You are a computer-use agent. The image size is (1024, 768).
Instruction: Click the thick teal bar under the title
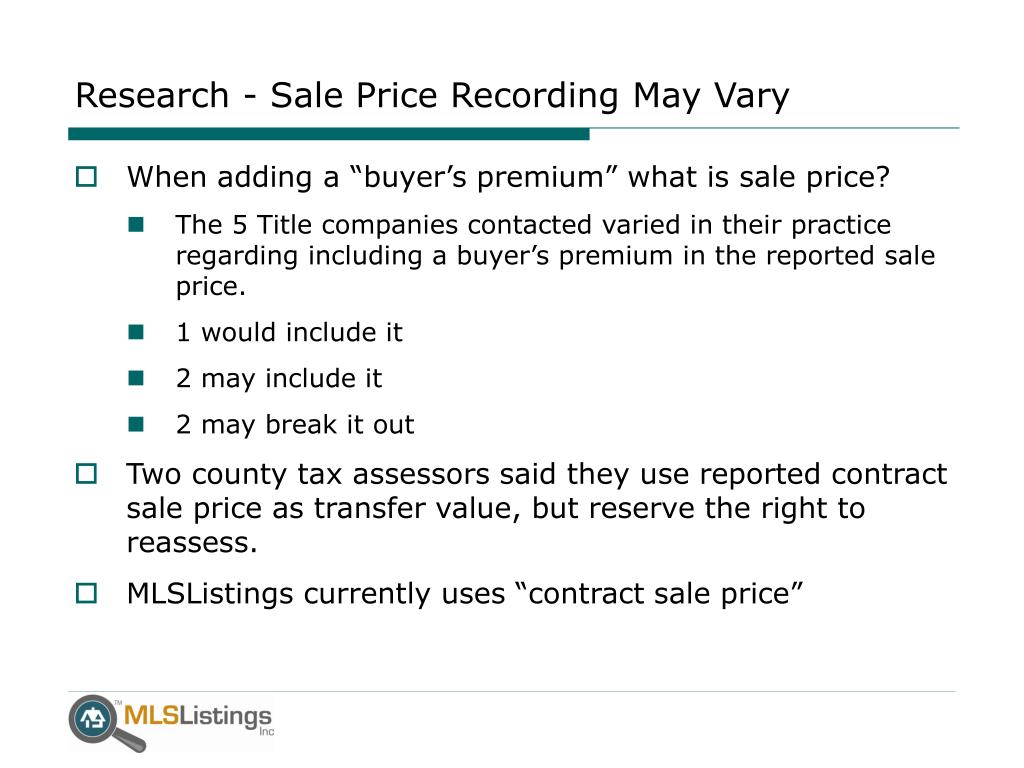tap(328, 134)
